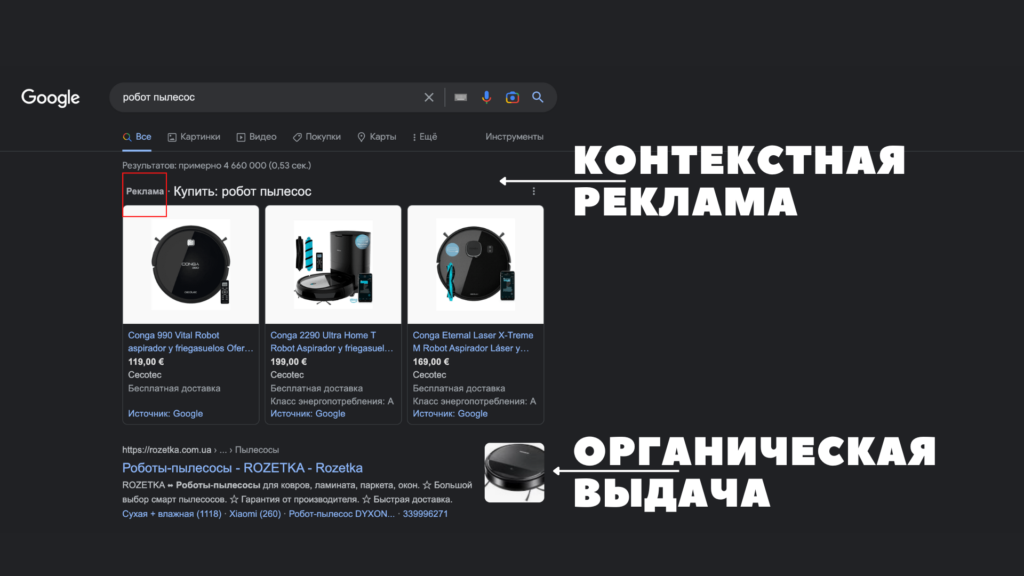Click Источник: Google under Conga Eternal Laser

coord(450,413)
